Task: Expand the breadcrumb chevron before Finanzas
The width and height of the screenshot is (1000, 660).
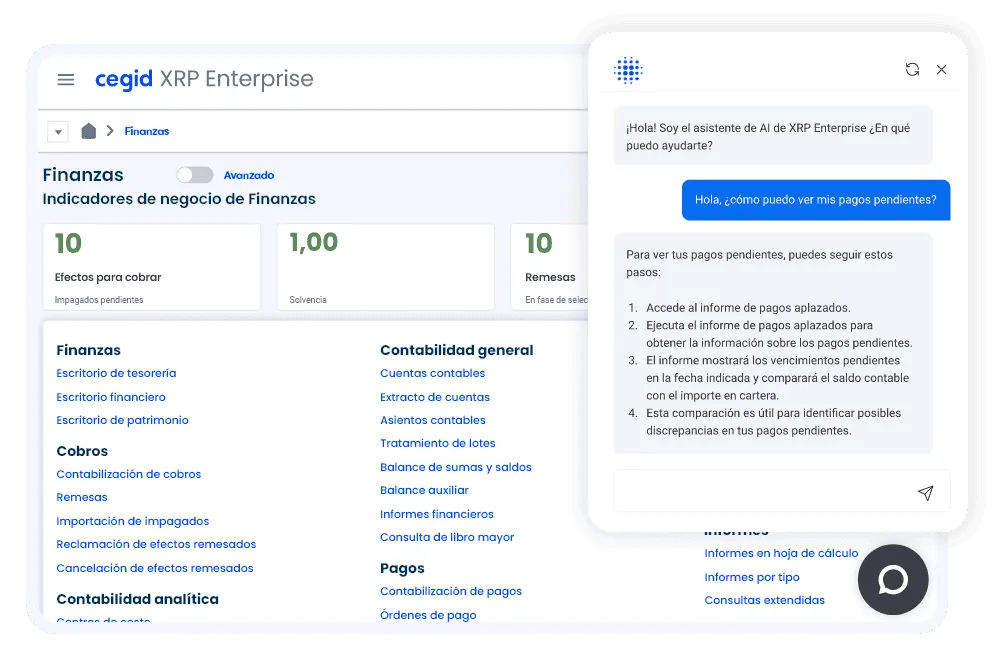Action: [110, 131]
